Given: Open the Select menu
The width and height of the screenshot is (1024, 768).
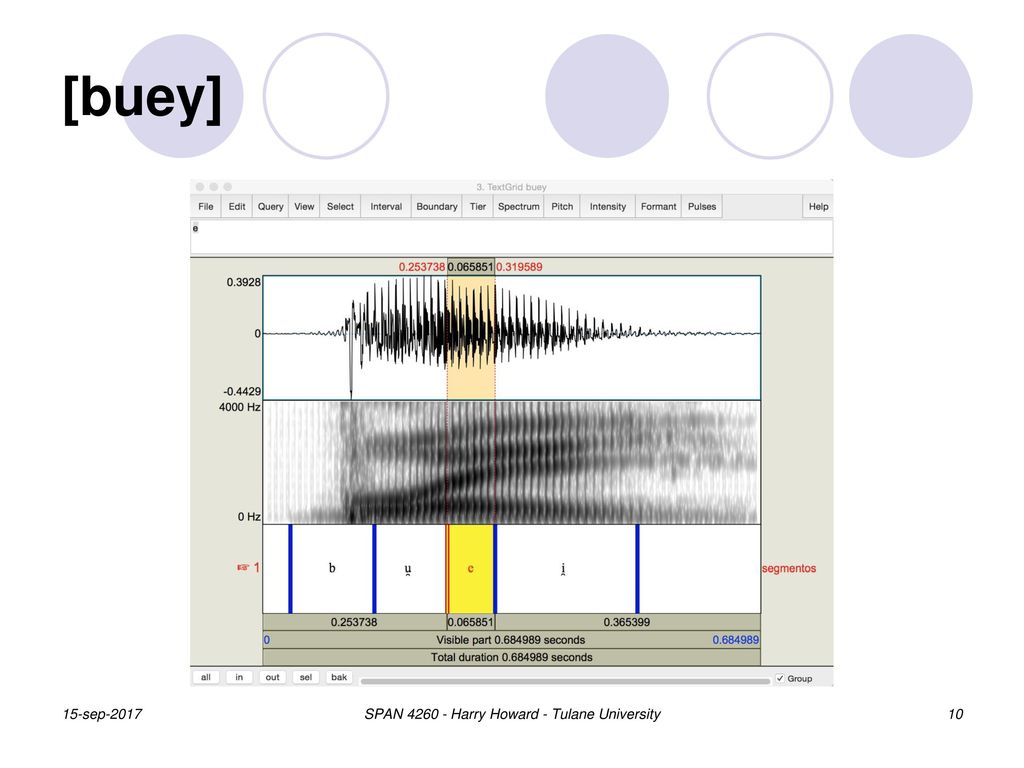Looking at the screenshot, I should point(340,206).
